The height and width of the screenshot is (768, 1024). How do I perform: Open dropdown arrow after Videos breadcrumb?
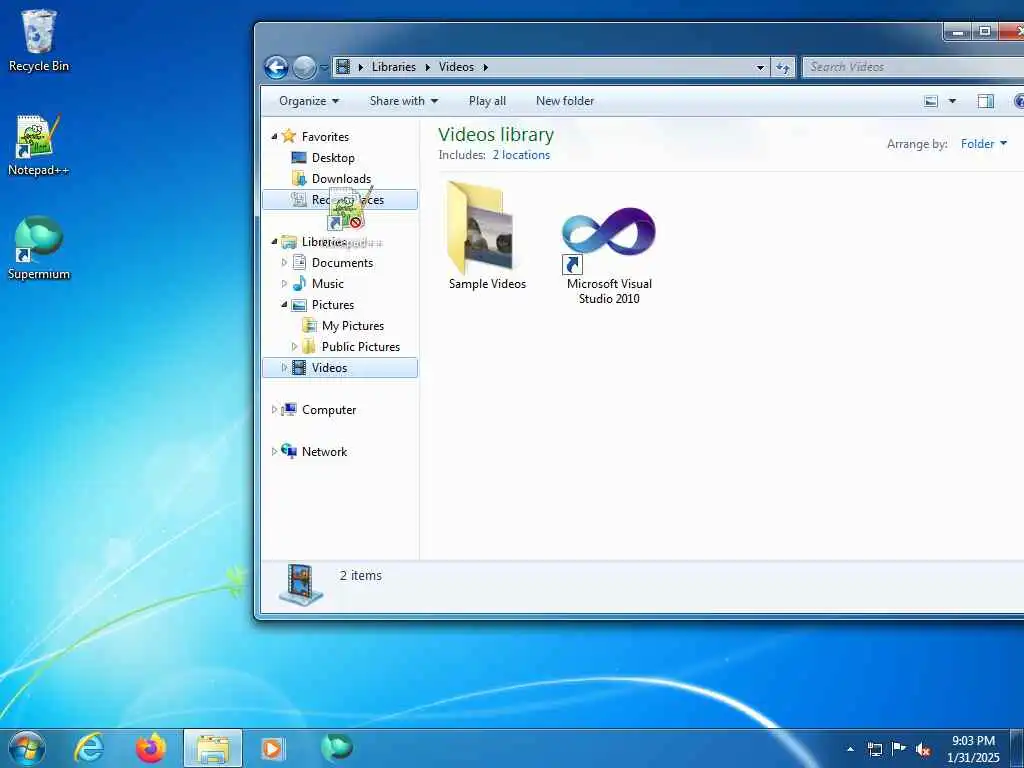tap(486, 67)
